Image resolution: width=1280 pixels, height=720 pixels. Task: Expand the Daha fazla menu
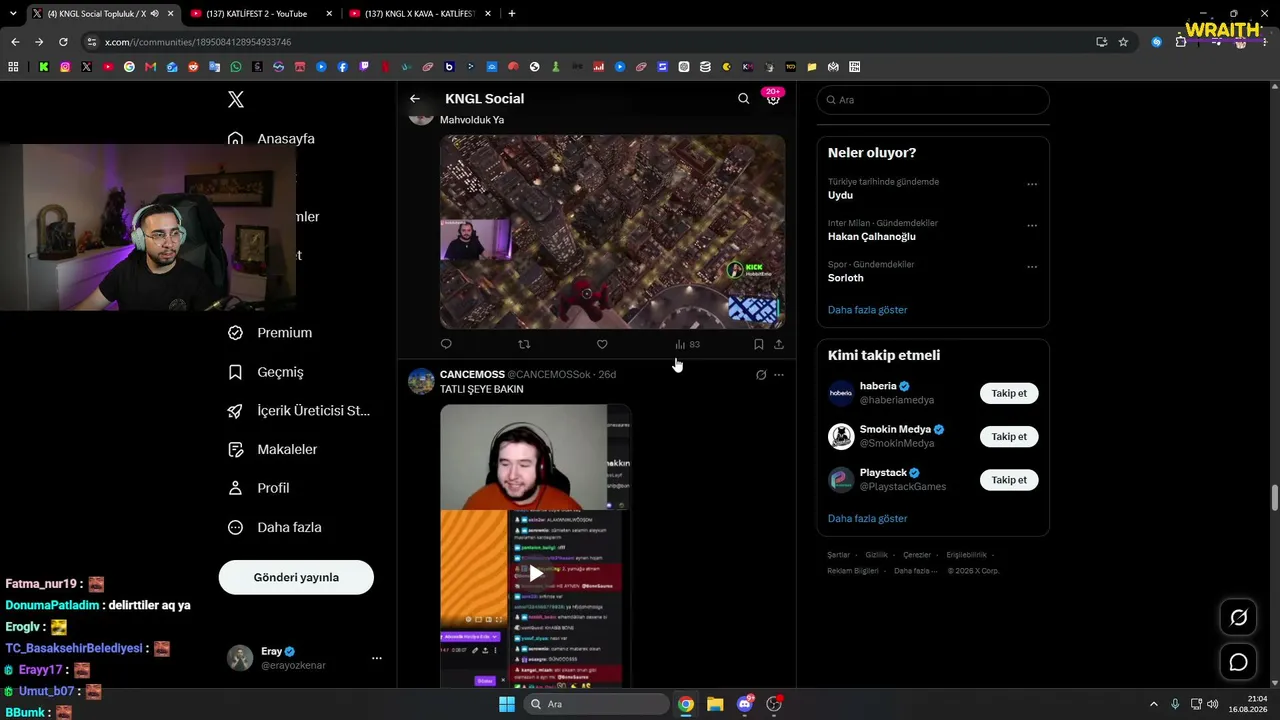275,527
